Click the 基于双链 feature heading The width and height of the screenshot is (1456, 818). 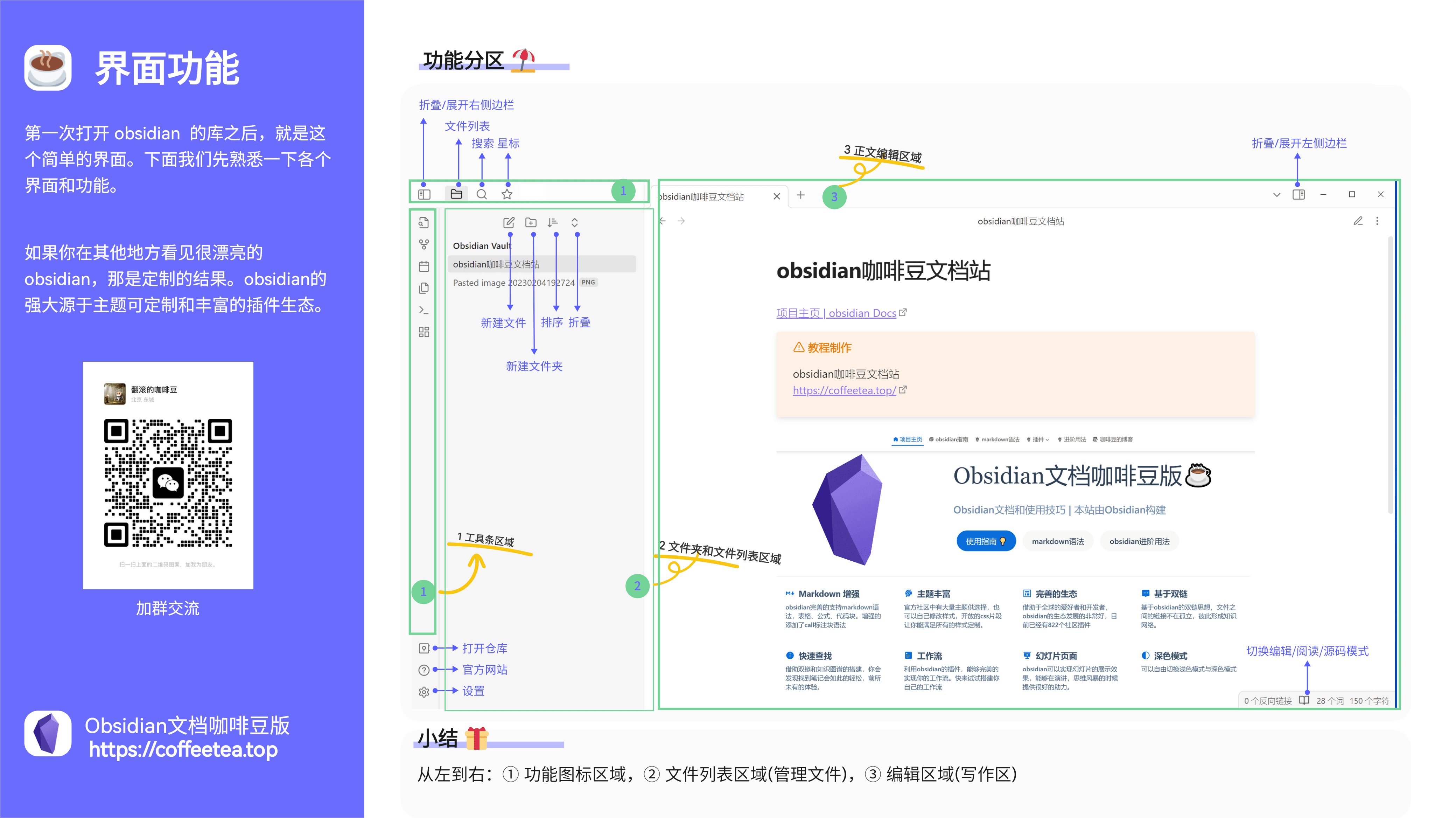1170,594
